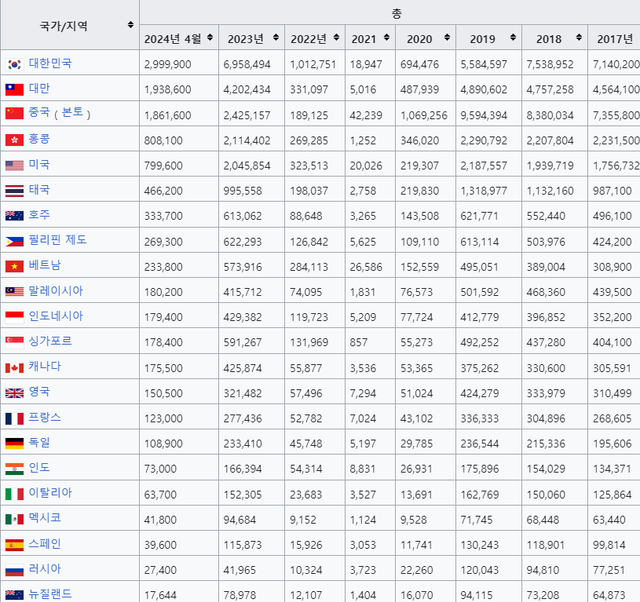
Task: Click the Mexico flag next to 멕시코
Action: [x=14, y=519]
